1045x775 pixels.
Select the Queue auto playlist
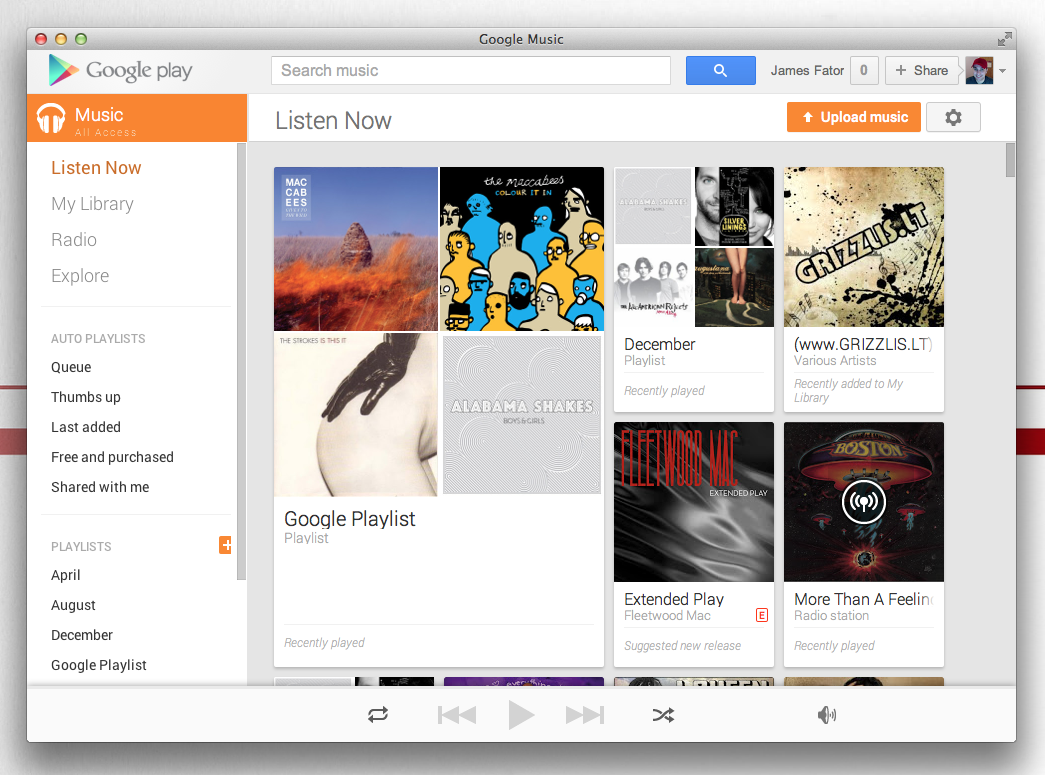tap(71, 367)
